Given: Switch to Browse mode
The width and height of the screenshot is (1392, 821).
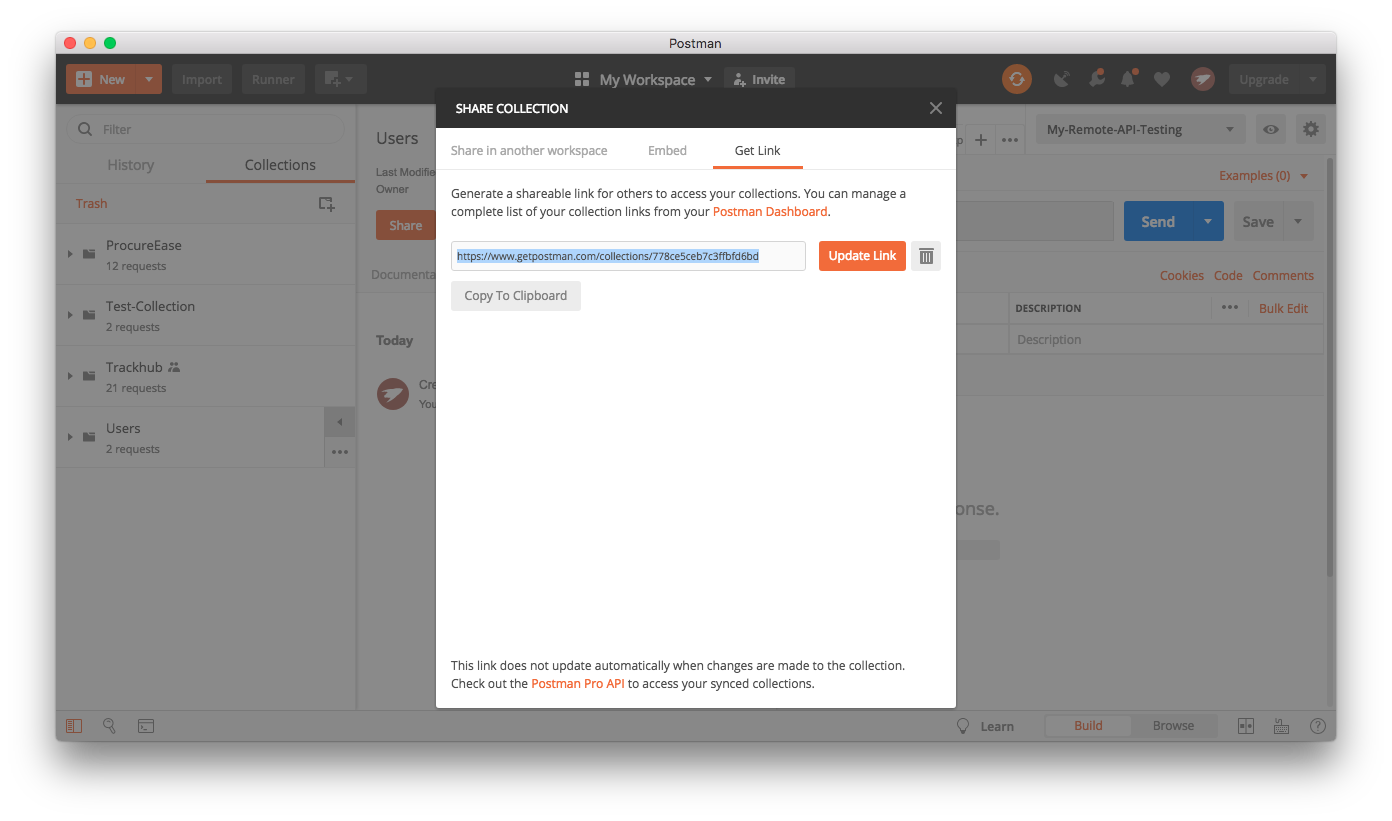Looking at the screenshot, I should point(1175,725).
